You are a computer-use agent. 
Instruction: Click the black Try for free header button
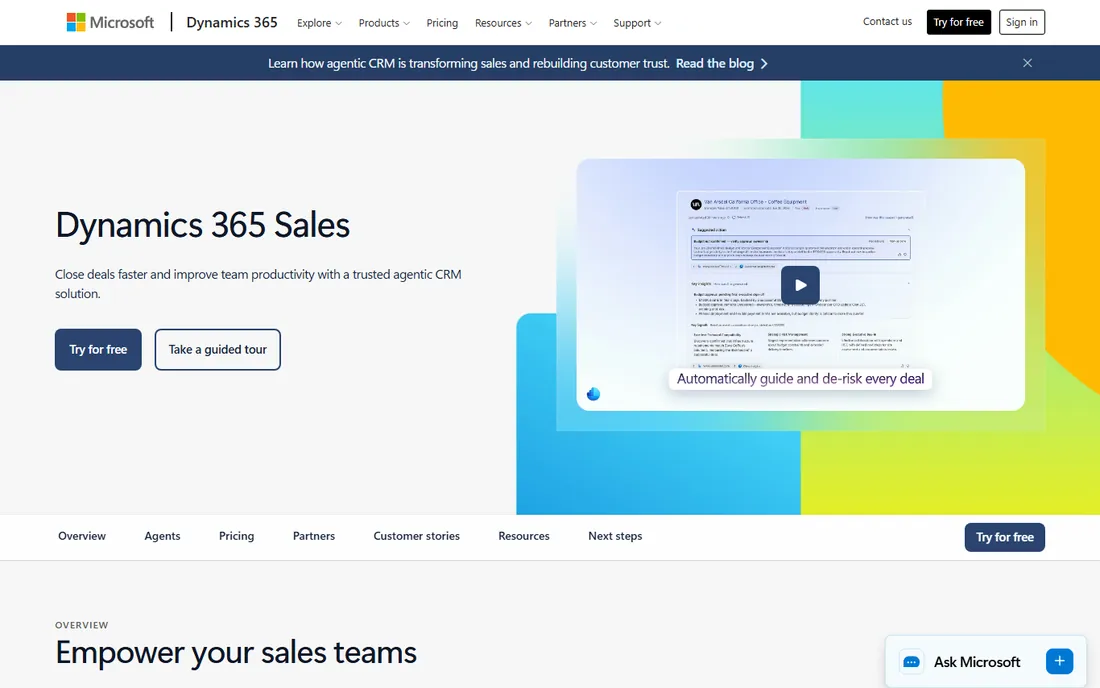point(958,22)
